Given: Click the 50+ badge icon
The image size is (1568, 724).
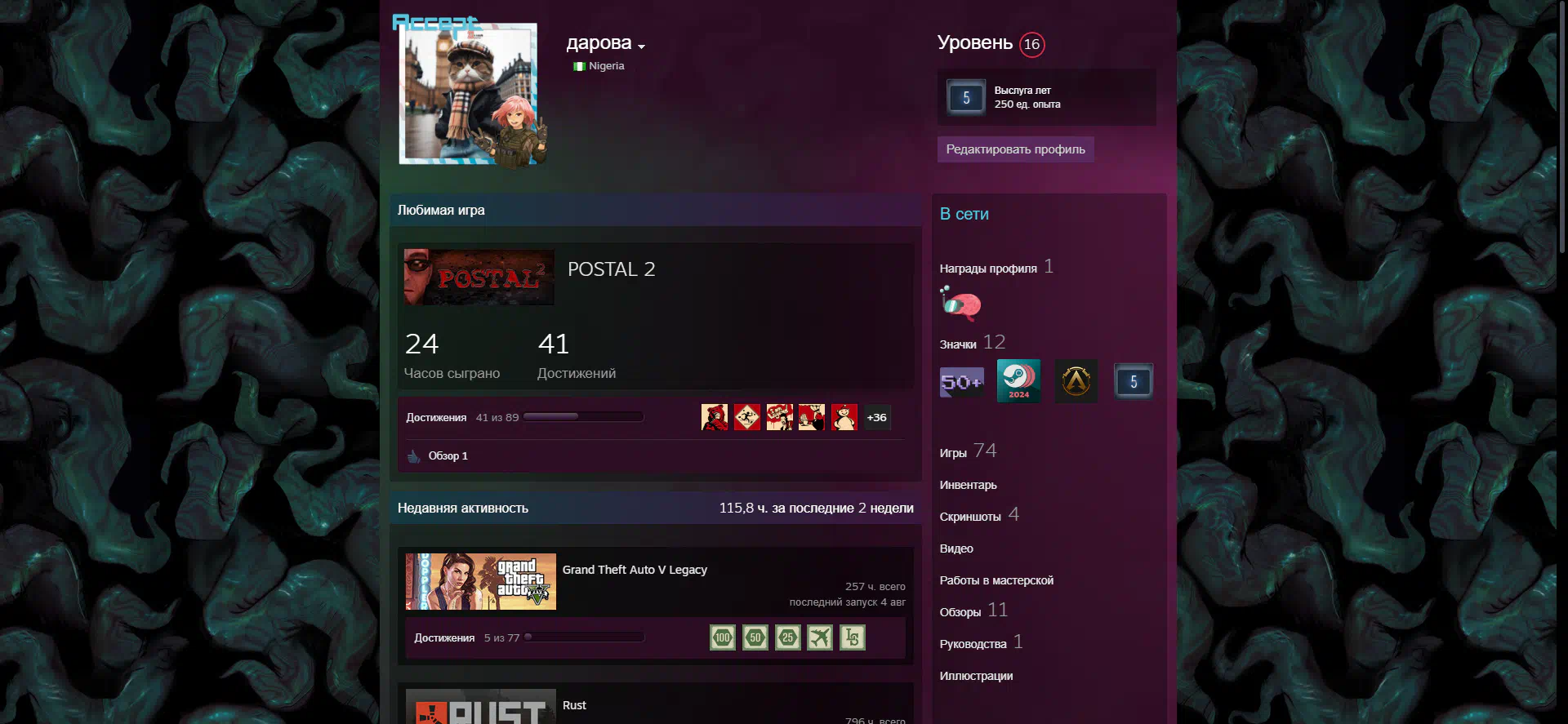Looking at the screenshot, I should pyautogui.click(x=962, y=382).
